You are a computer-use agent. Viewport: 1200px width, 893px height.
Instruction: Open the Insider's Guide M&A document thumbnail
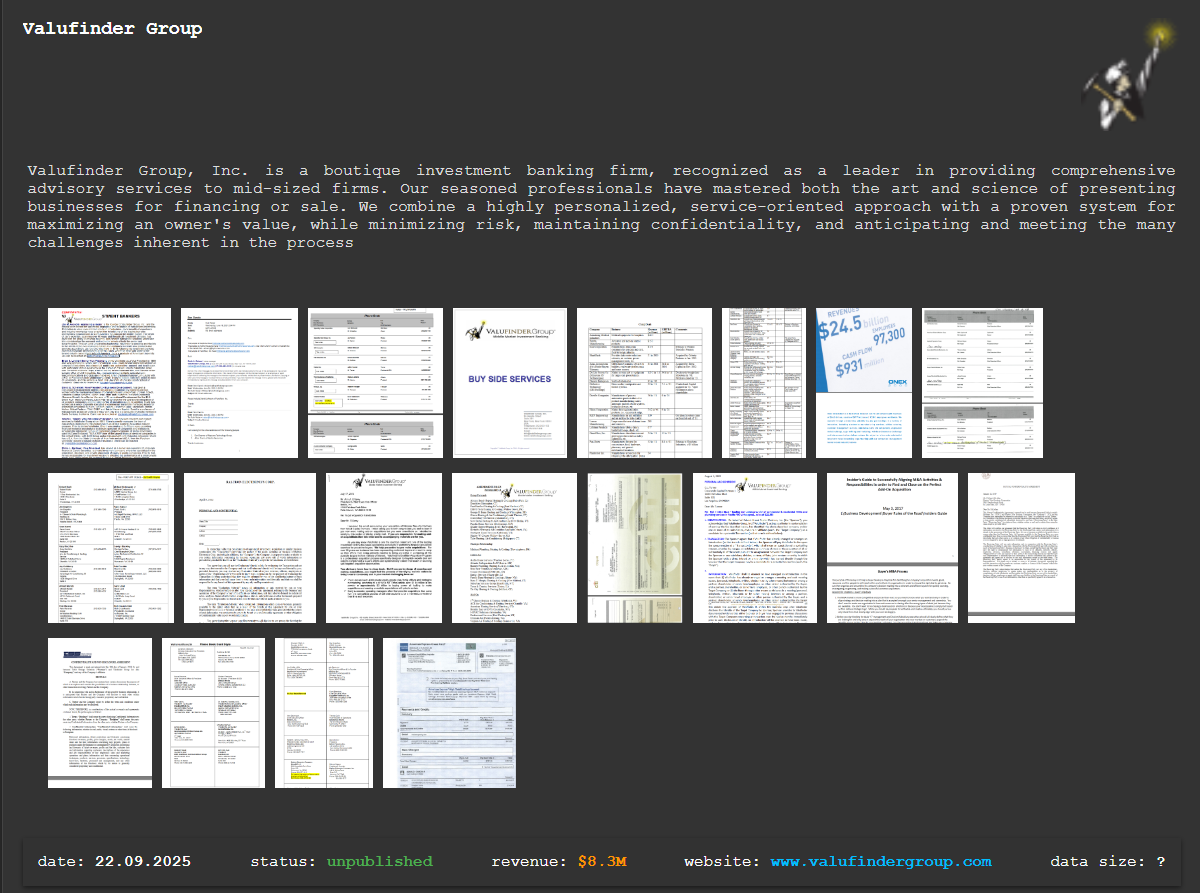(892, 548)
